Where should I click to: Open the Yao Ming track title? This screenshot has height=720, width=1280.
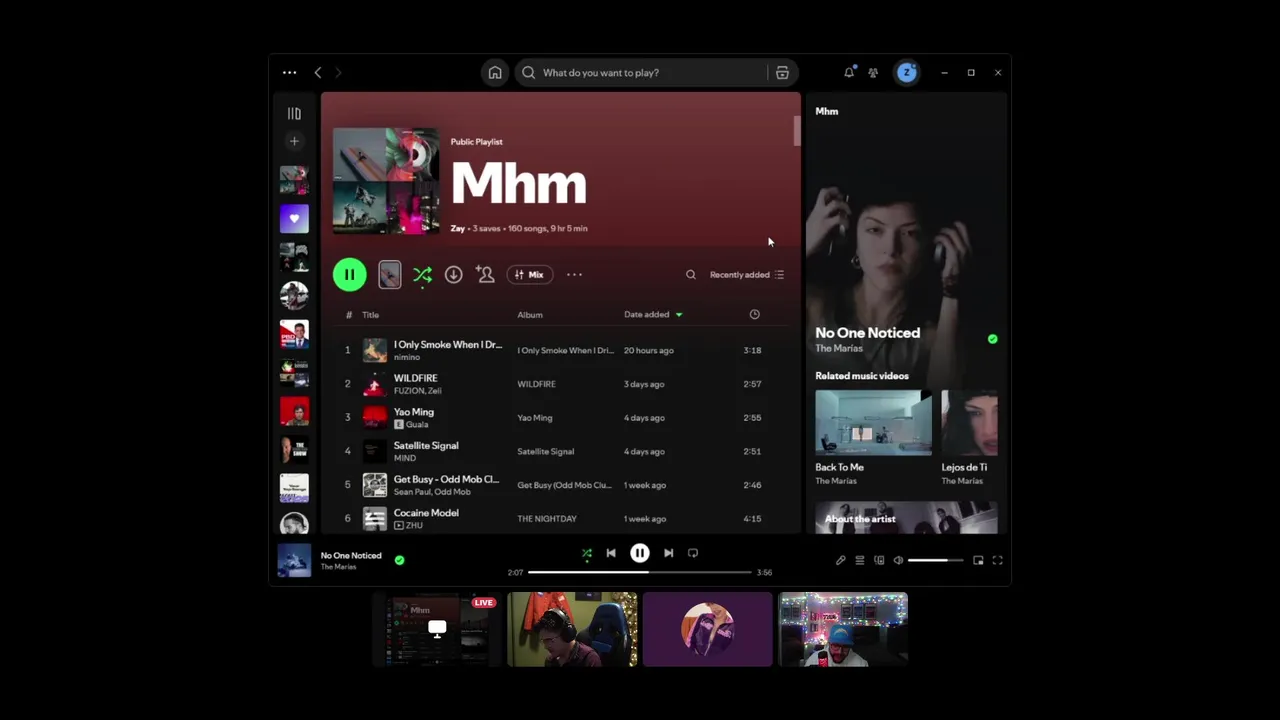tap(414, 411)
